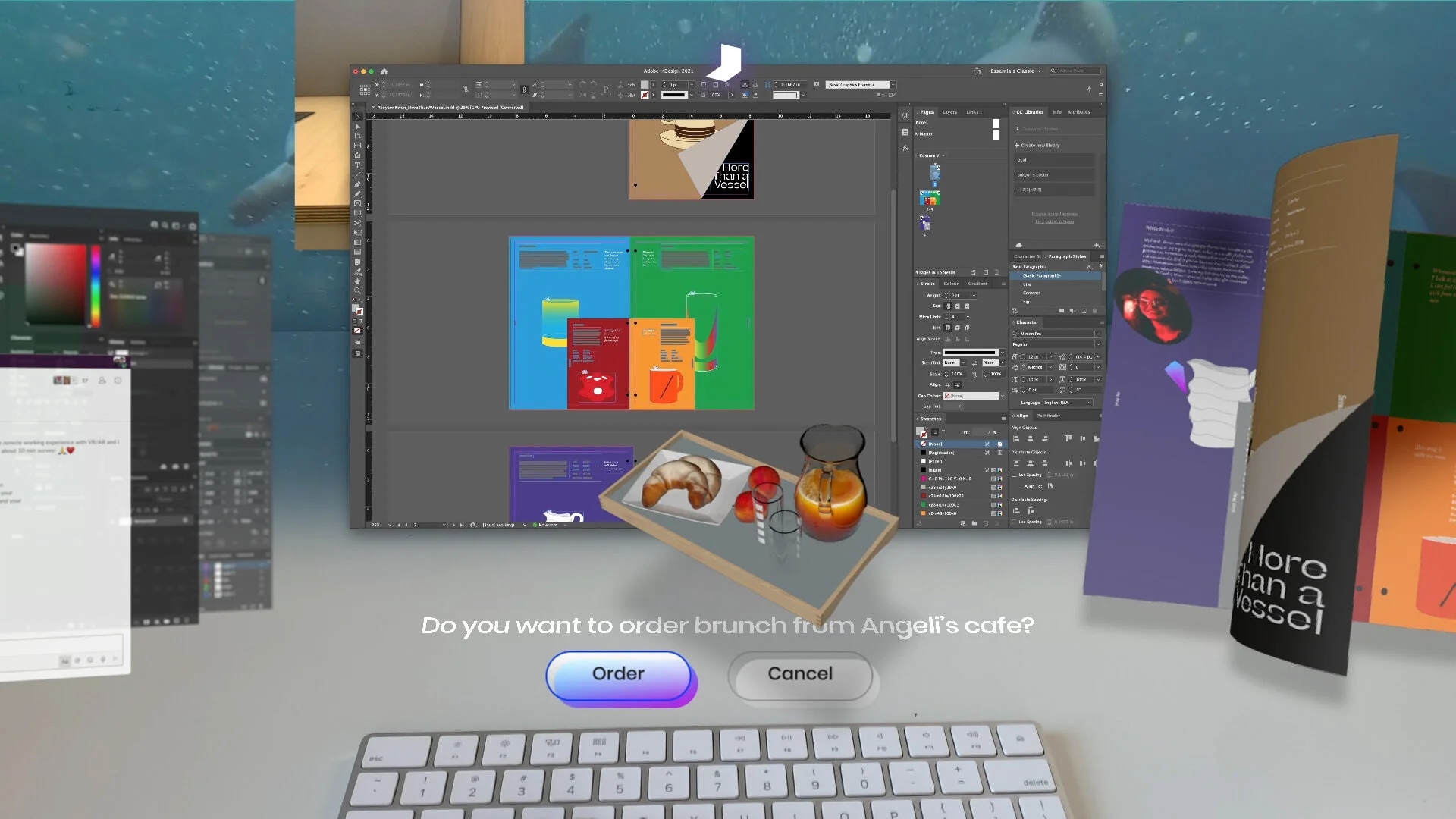Open the Minion Pro font family dropdown
This screenshot has width=1456, height=819.
click(x=1097, y=334)
